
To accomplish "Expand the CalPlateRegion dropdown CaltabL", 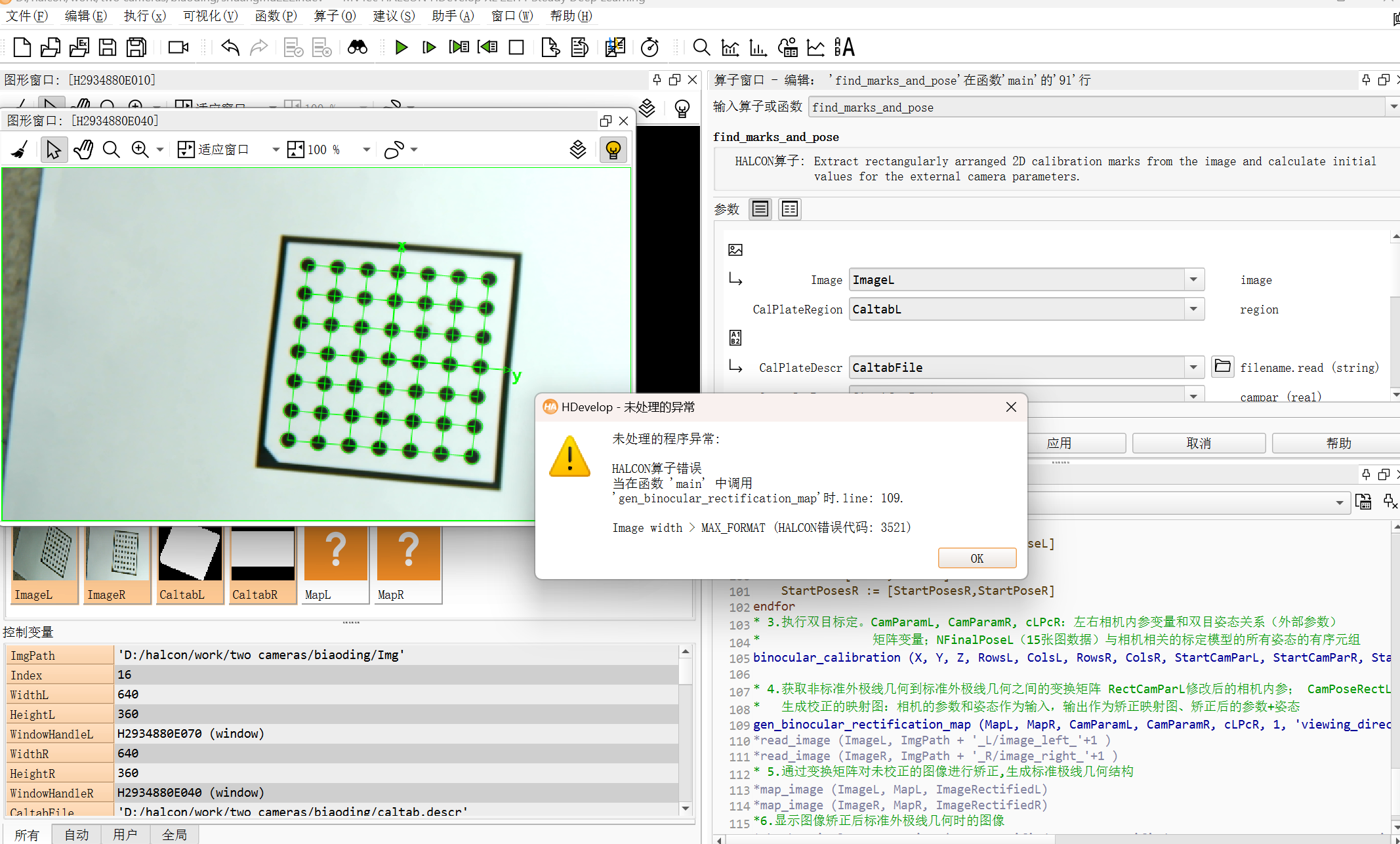I will click(x=1193, y=309).
